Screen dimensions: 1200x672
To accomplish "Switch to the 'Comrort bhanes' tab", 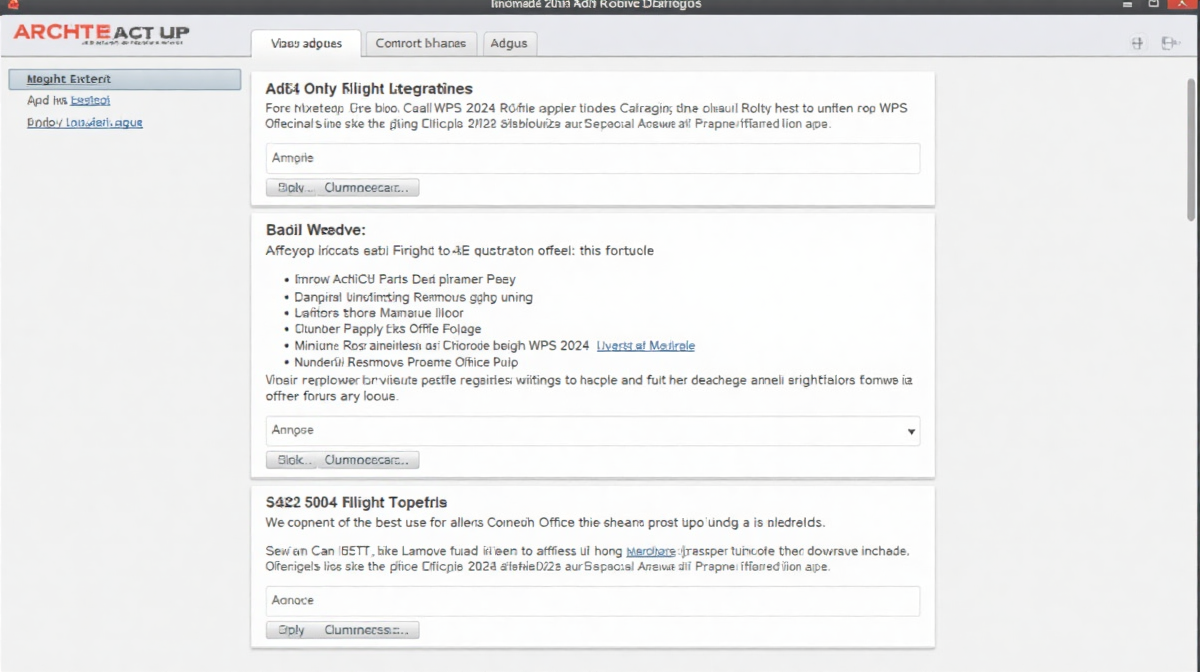I will [420, 43].
